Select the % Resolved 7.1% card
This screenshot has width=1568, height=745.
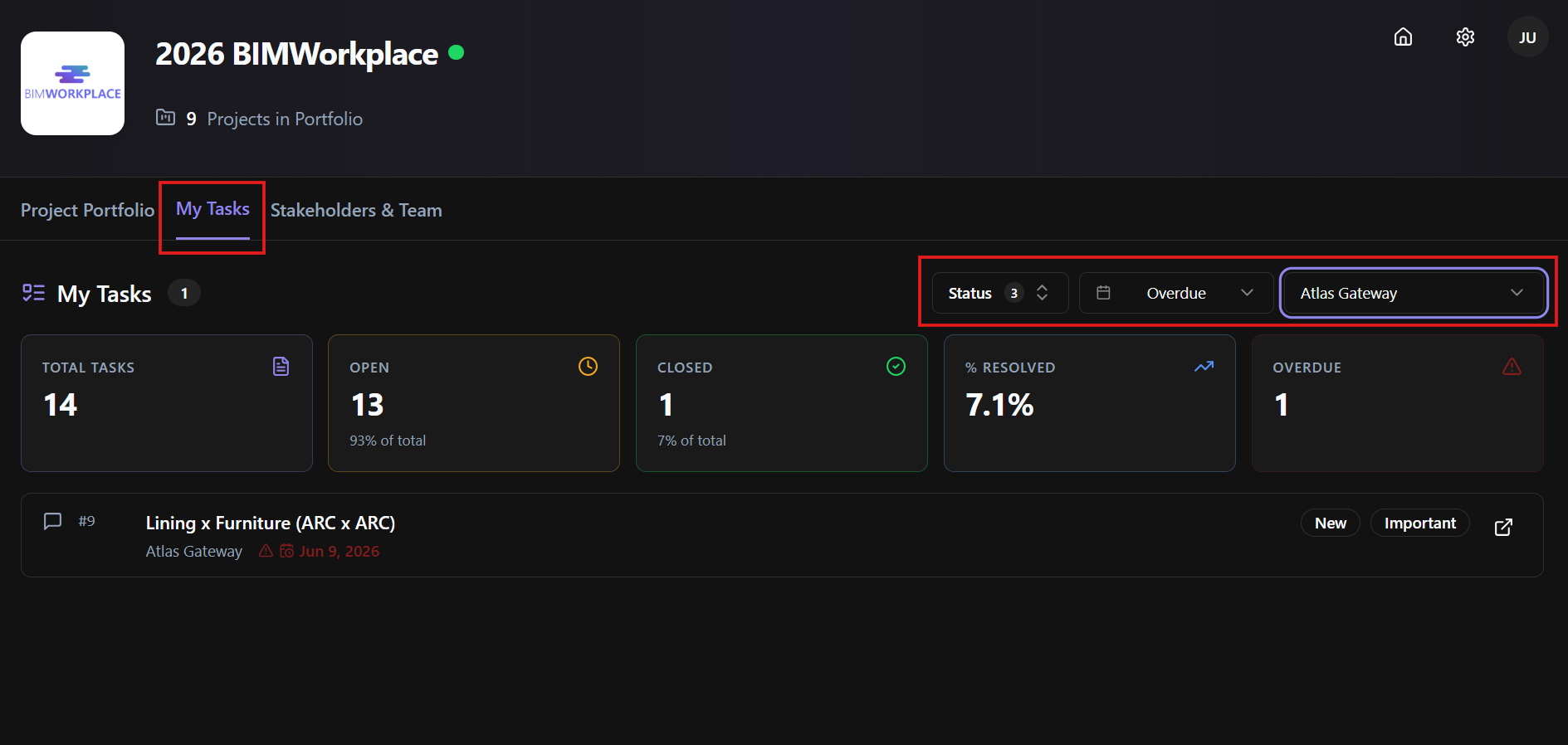tap(1089, 403)
